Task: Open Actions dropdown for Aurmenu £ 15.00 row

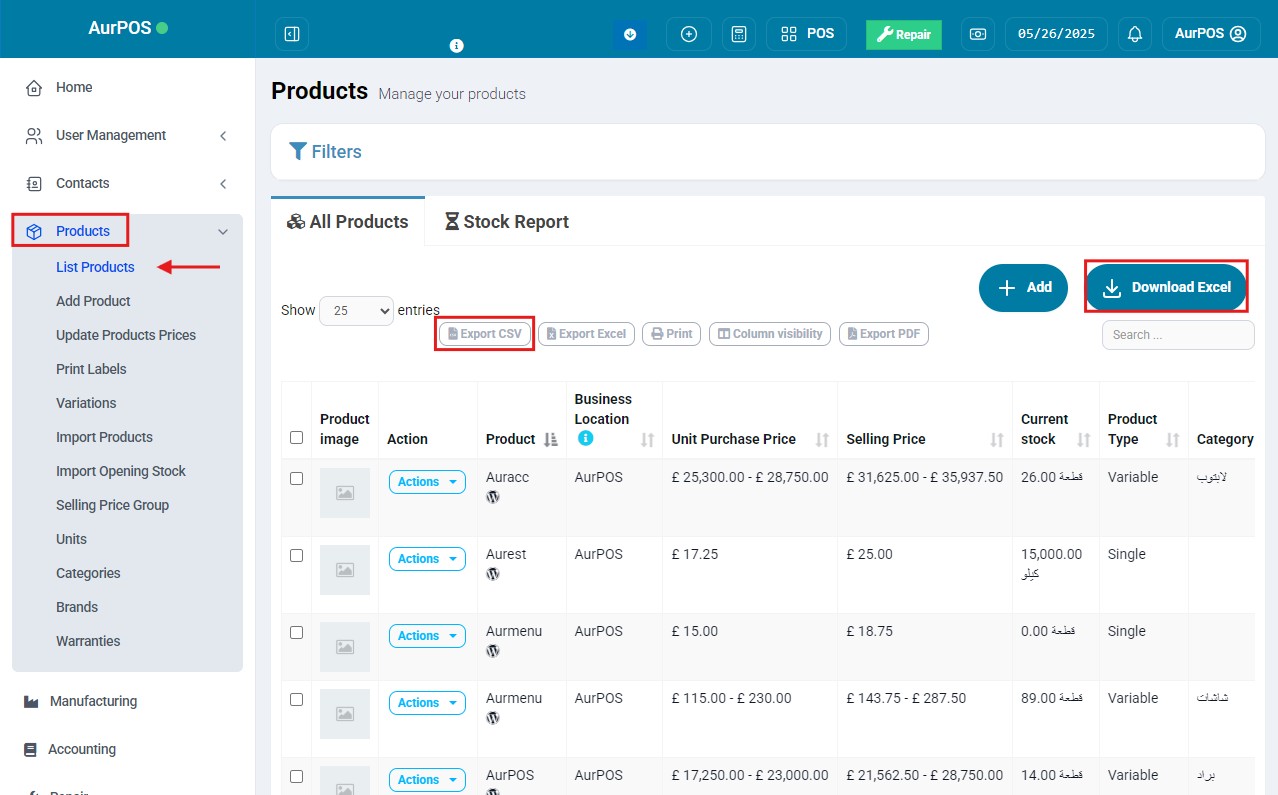Action: pyautogui.click(x=427, y=636)
